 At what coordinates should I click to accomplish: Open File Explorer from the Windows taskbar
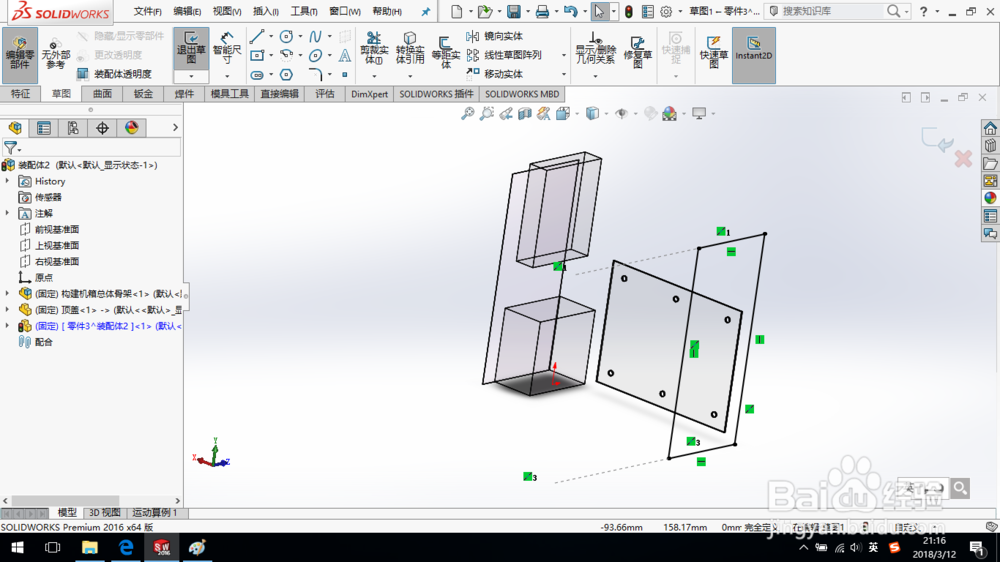(89, 547)
